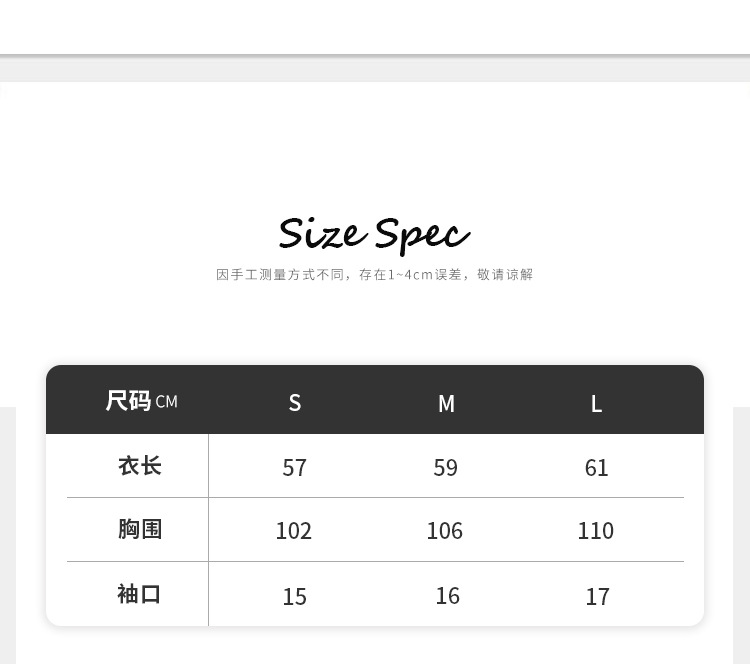Click the gray divider band above the title

point(374,68)
